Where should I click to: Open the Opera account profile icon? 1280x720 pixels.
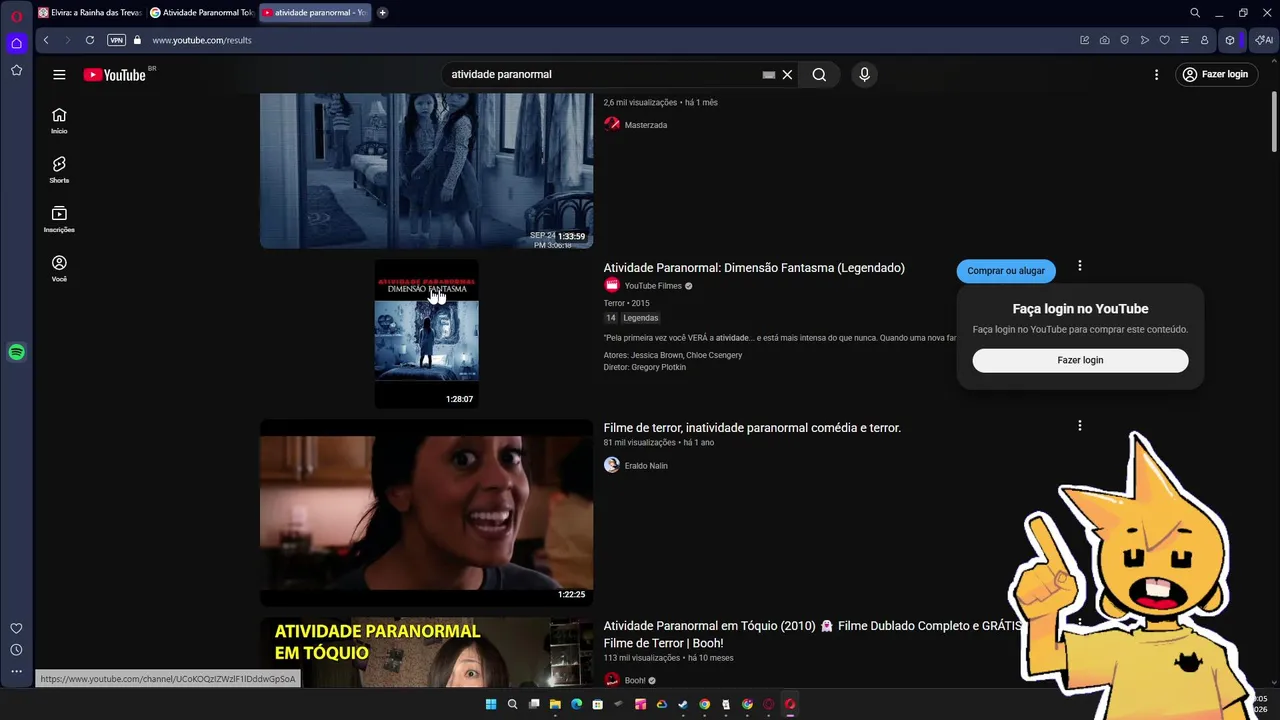[1204, 40]
